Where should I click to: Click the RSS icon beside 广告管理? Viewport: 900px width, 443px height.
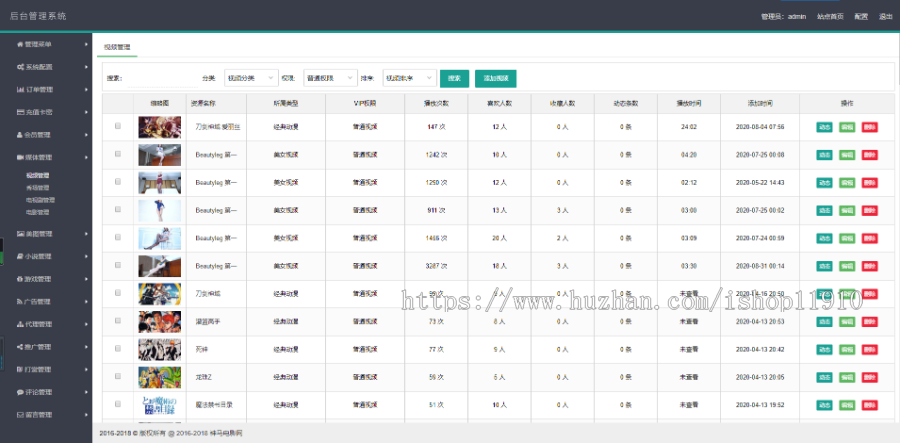coord(20,302)
